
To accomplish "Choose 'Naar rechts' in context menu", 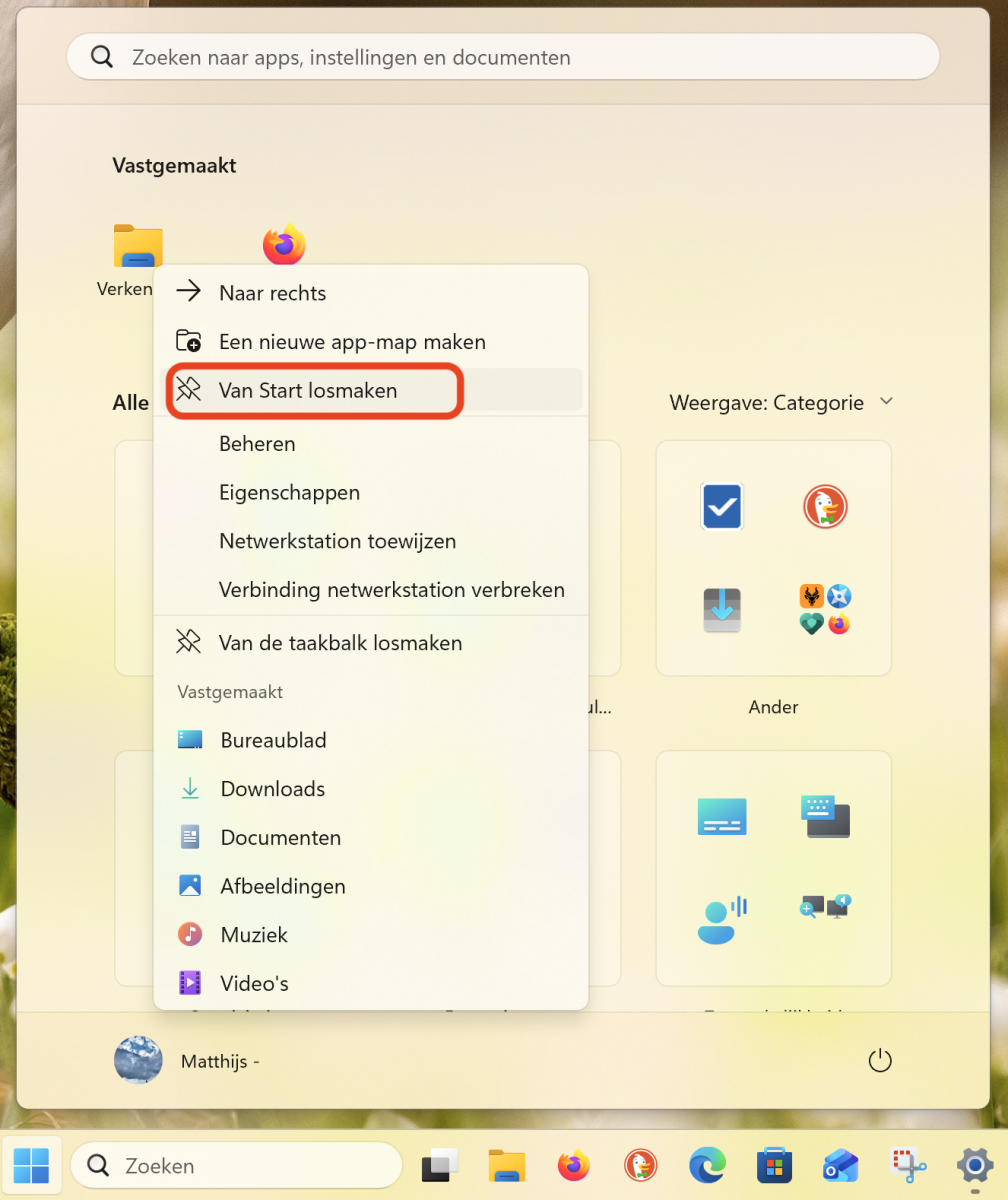I will click(272, 293).
